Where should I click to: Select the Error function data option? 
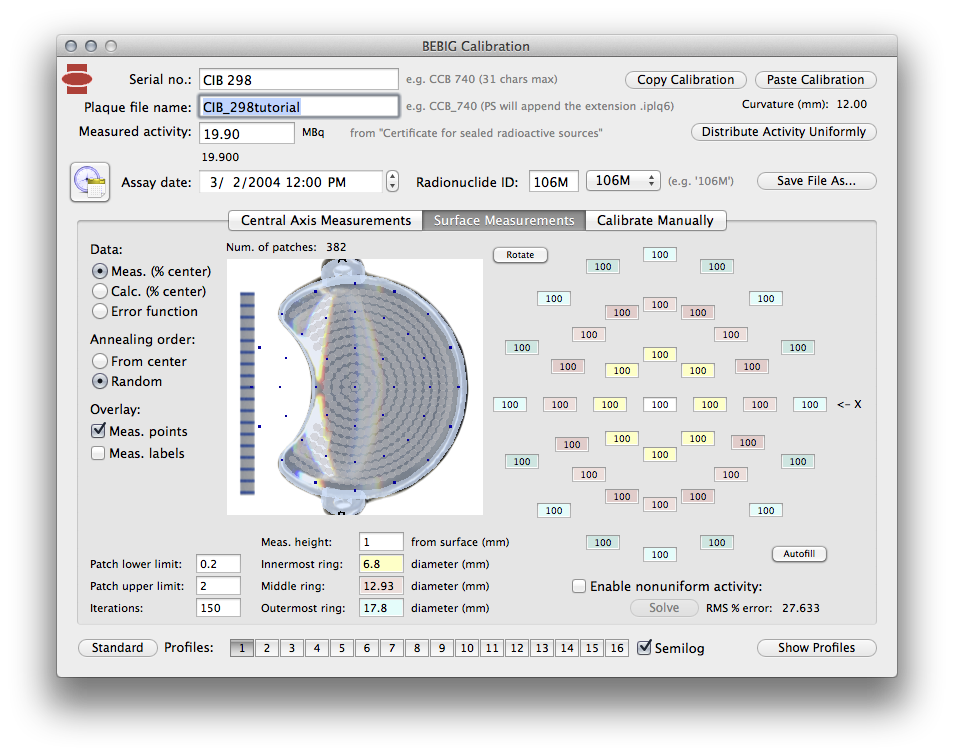point(100,312)
